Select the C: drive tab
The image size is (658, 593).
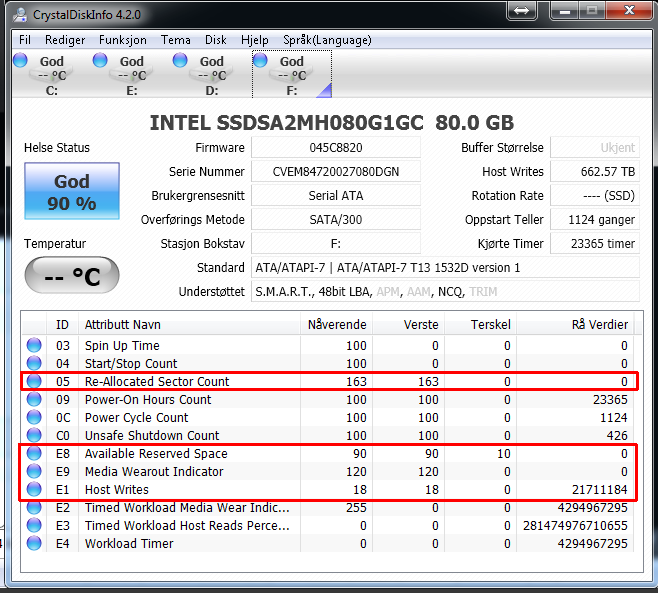pos(52,74)
